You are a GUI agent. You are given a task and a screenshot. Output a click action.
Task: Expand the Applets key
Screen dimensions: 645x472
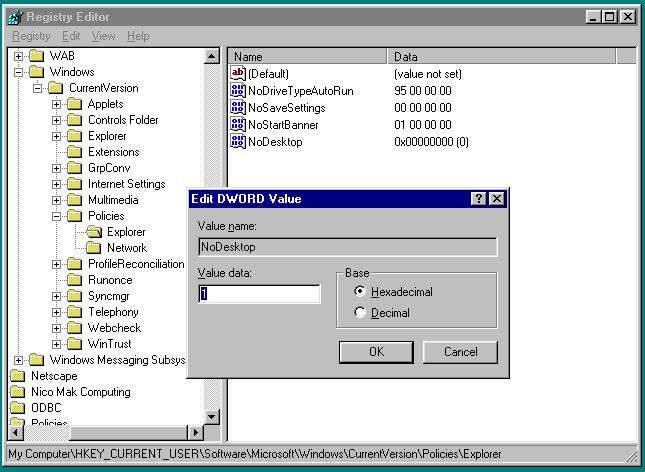coord(56,104)
